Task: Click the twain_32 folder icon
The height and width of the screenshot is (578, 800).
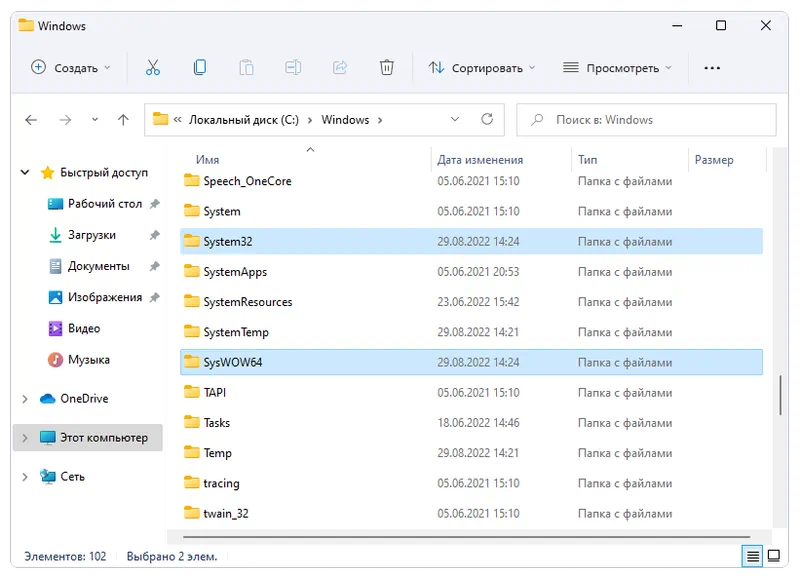Action: (x=192, y=512)
